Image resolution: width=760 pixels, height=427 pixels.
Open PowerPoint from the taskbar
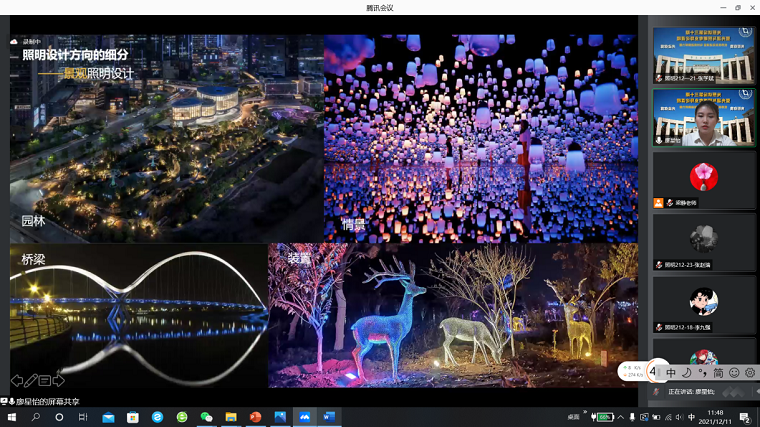click(255, 417)
